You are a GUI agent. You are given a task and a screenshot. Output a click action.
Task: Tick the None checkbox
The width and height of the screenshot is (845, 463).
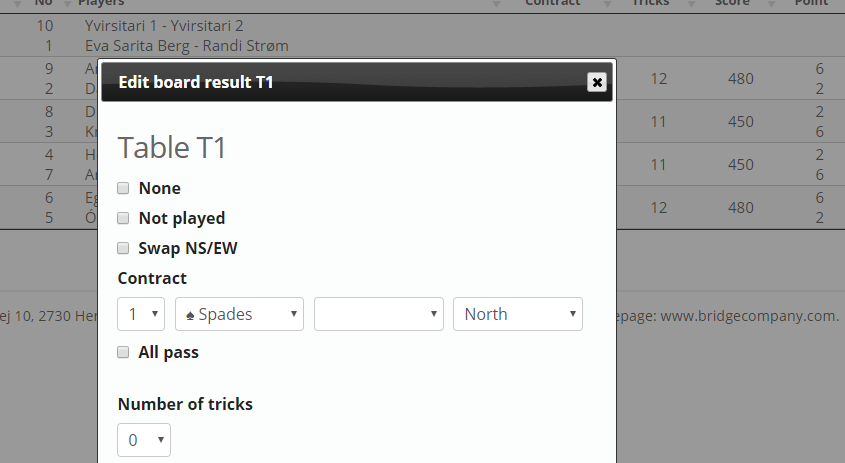tap(123, 188)
